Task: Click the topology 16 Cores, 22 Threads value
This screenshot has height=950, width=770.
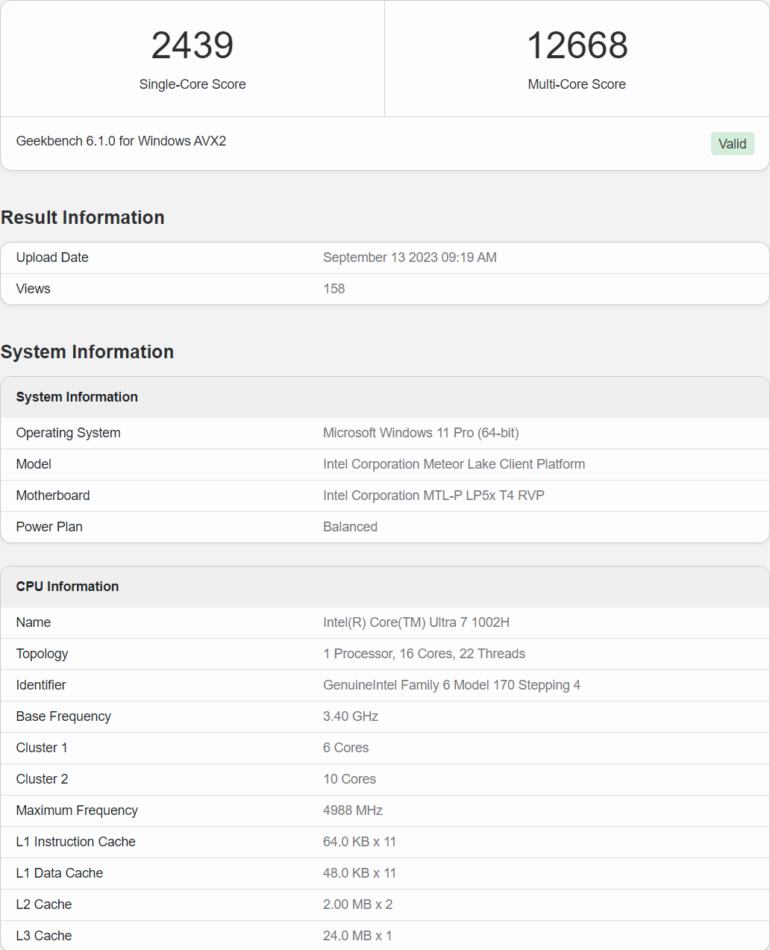Action: [423, 653]
